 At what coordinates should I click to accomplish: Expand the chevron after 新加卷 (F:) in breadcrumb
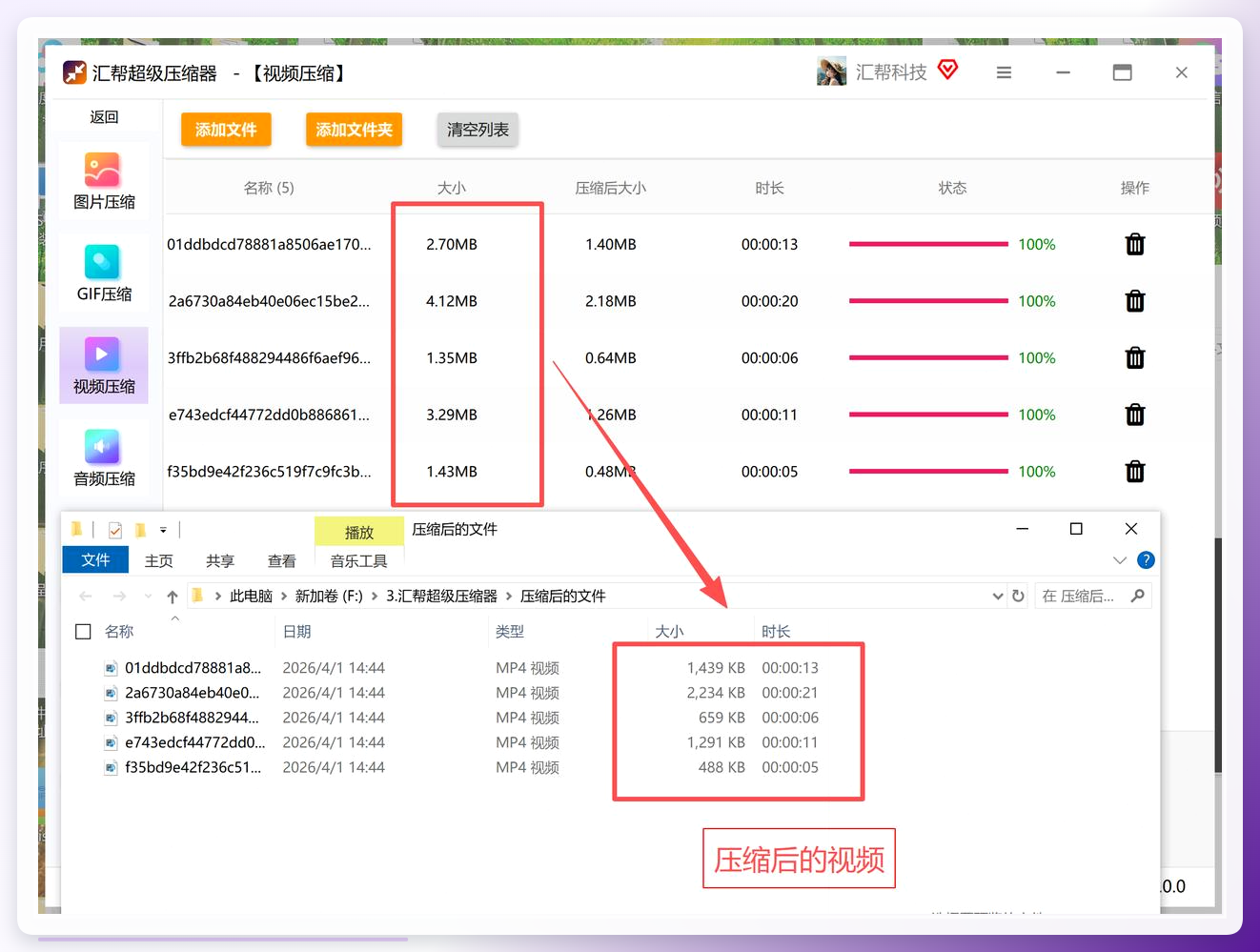click(375, 597)
